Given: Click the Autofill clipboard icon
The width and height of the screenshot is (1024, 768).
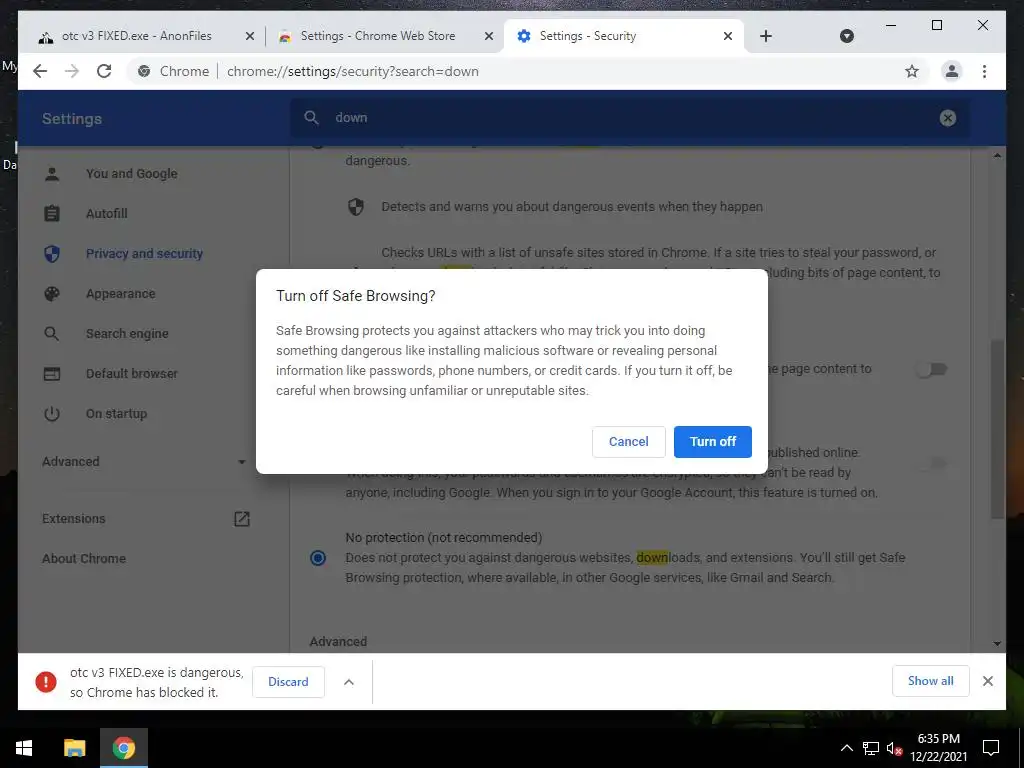Looking at the screenshot, I should (x=52, y=214).
